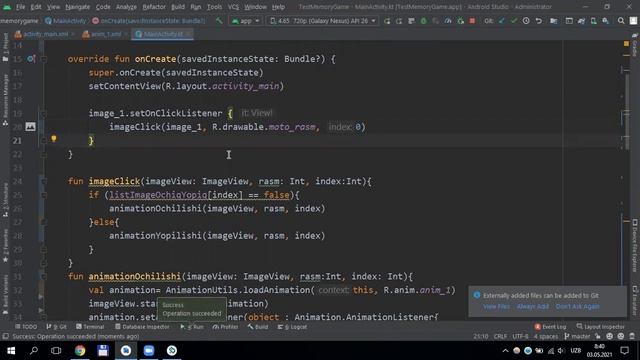Screen dimensions: 640x360
Task: Toggle the Emulator side panel
Action: (635, 301)
